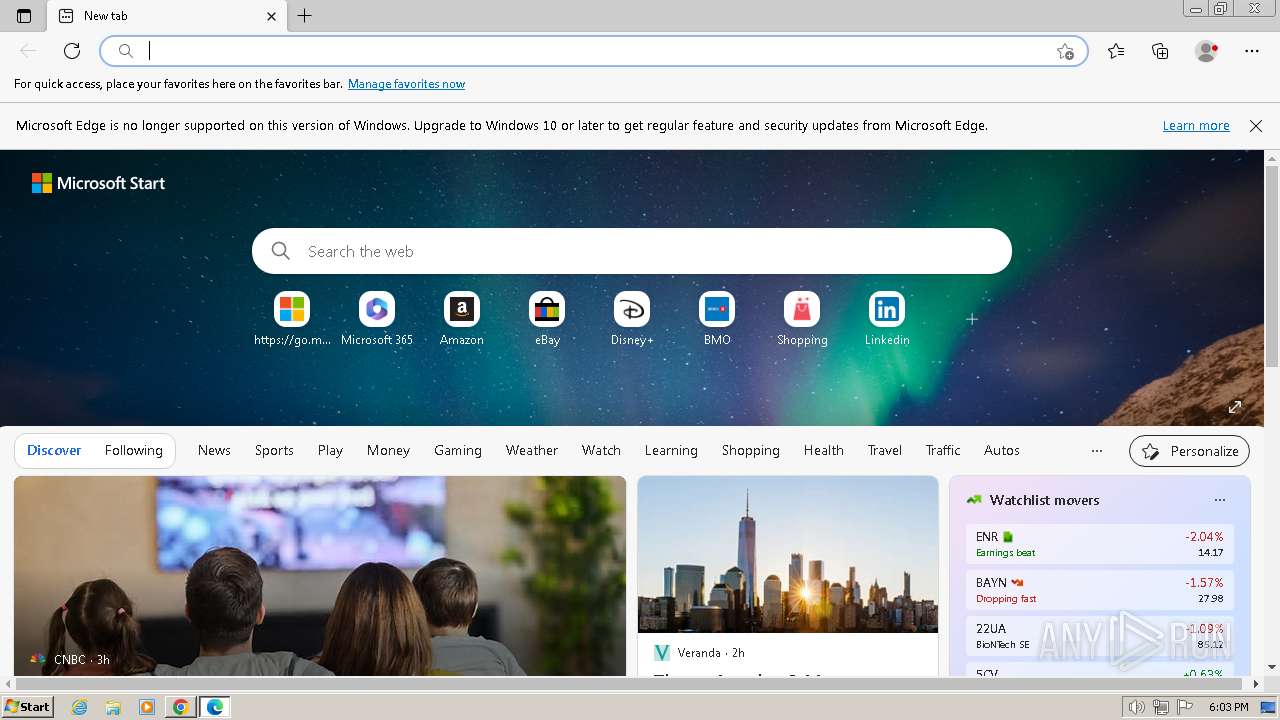Open File Explorer from the taskbar
Image resolution: width=1280 pixels, height=720 pixels.
[x=113, y=707]
